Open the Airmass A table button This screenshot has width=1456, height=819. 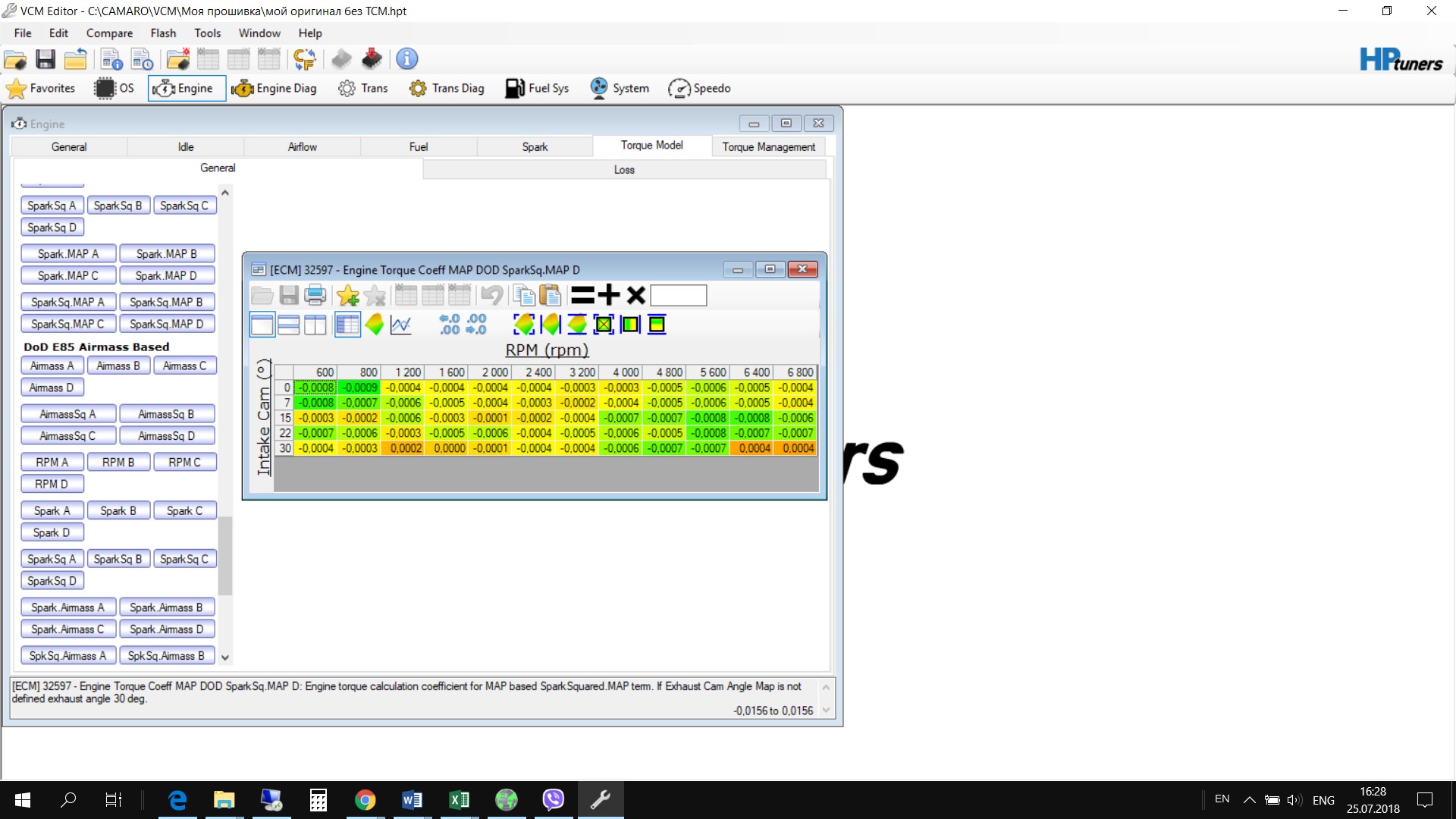52,366
